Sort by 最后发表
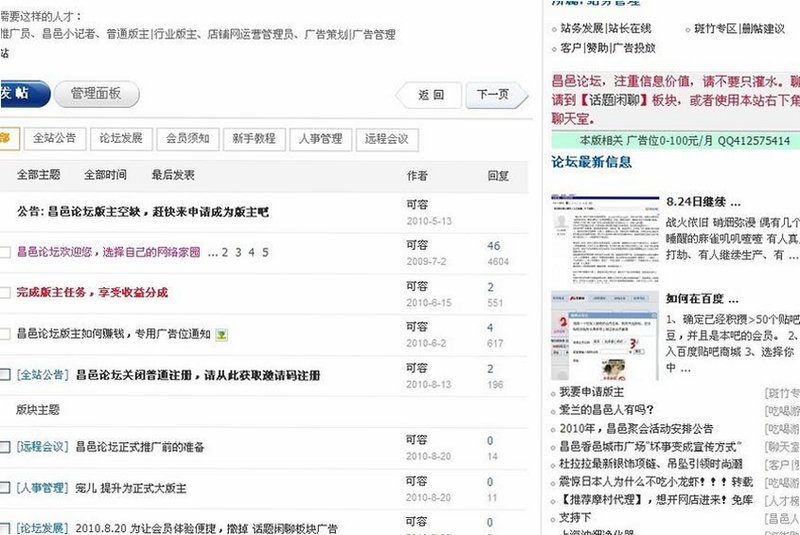This screenshot has height=535, width=800. point(173,175)
